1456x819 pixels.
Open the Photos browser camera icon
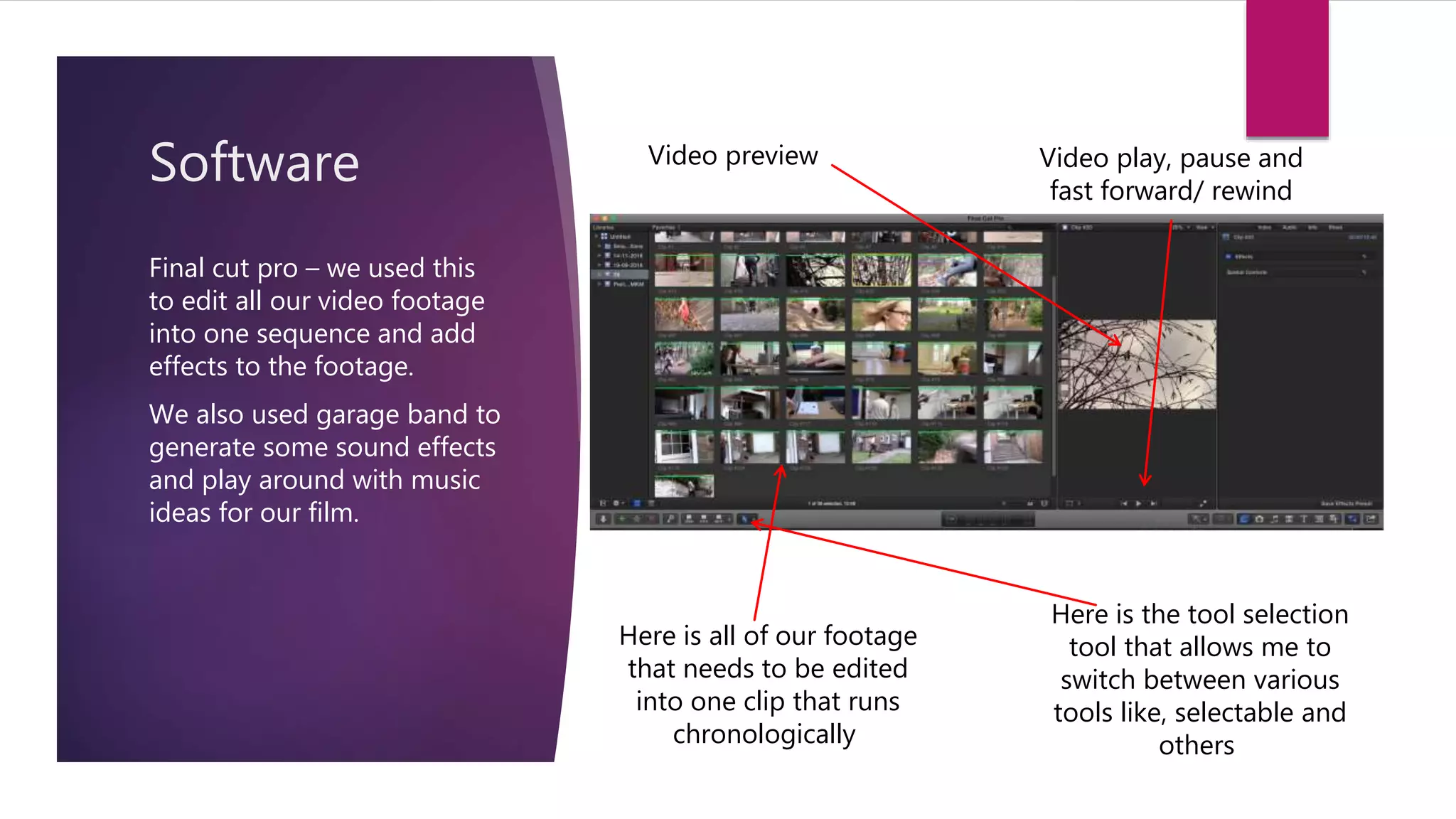pyautogui.click(x=1259, y=519)
